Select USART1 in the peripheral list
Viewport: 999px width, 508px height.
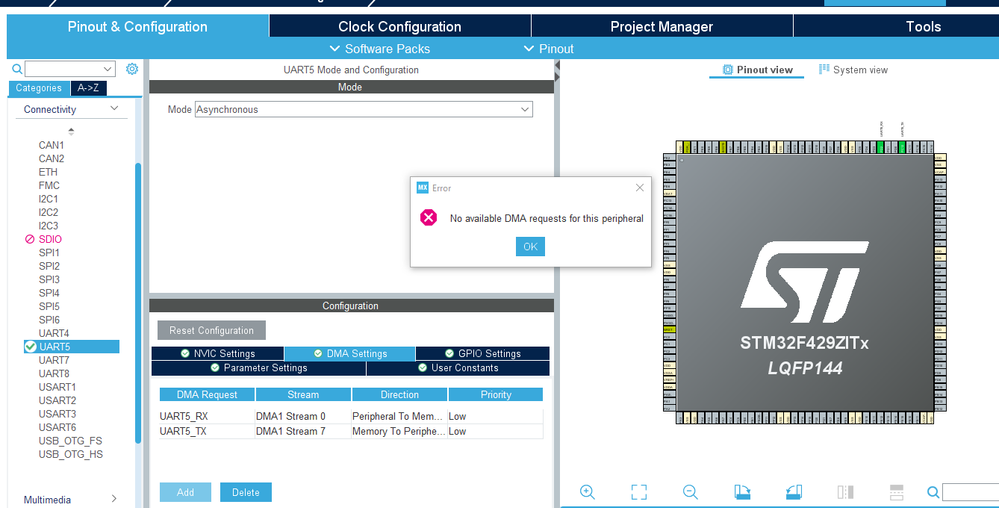tap(57, 387)
